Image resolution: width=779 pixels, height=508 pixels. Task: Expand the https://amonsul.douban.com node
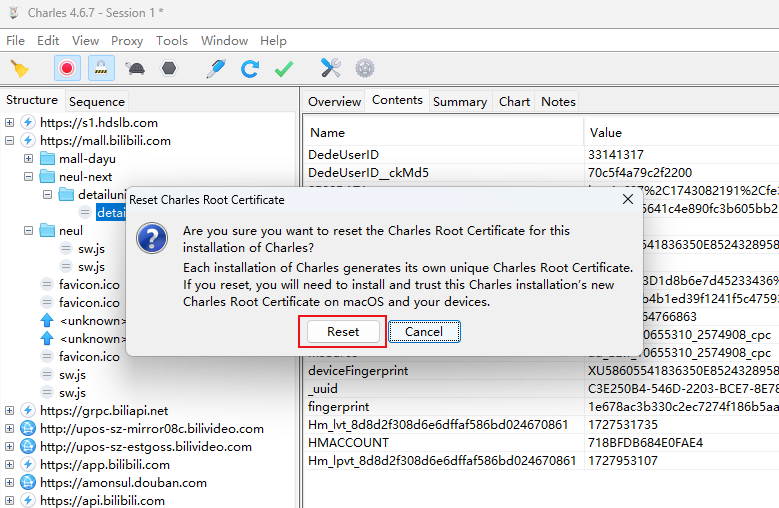point(9,482)
